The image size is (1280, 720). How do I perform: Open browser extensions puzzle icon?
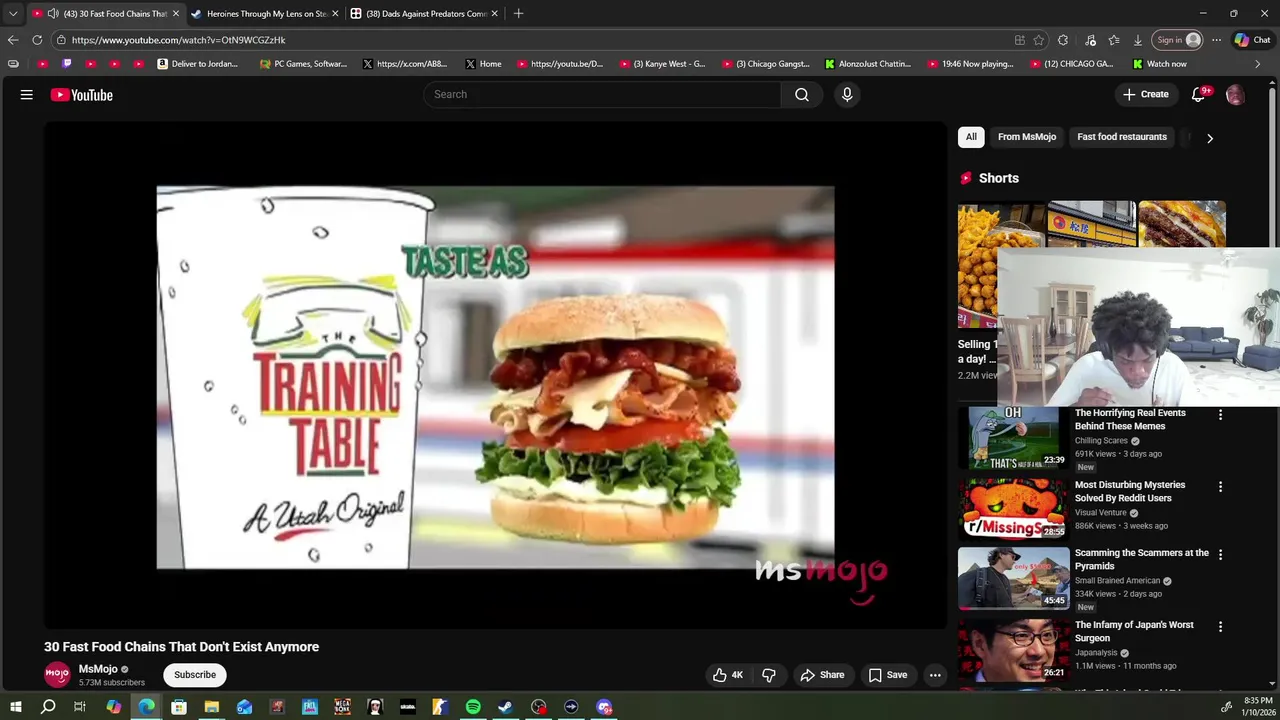[1063, 40]
